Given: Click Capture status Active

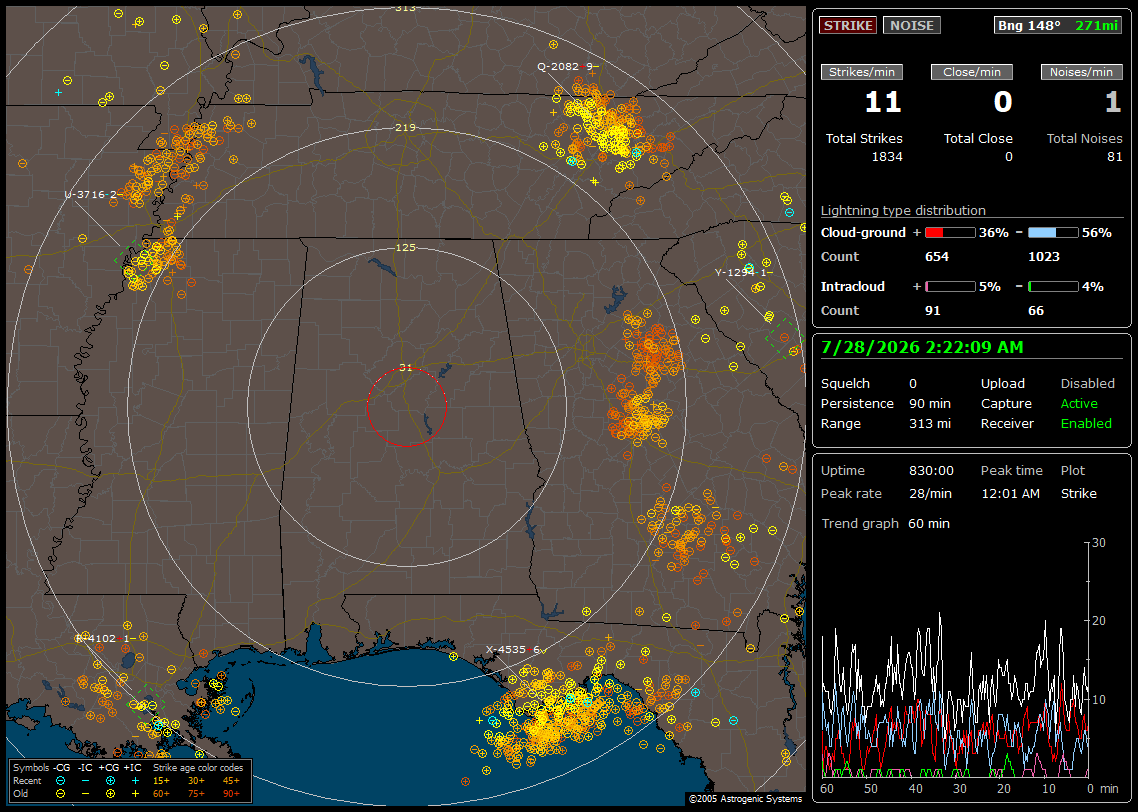Looking at the screenshot, I should [1079, 403].
